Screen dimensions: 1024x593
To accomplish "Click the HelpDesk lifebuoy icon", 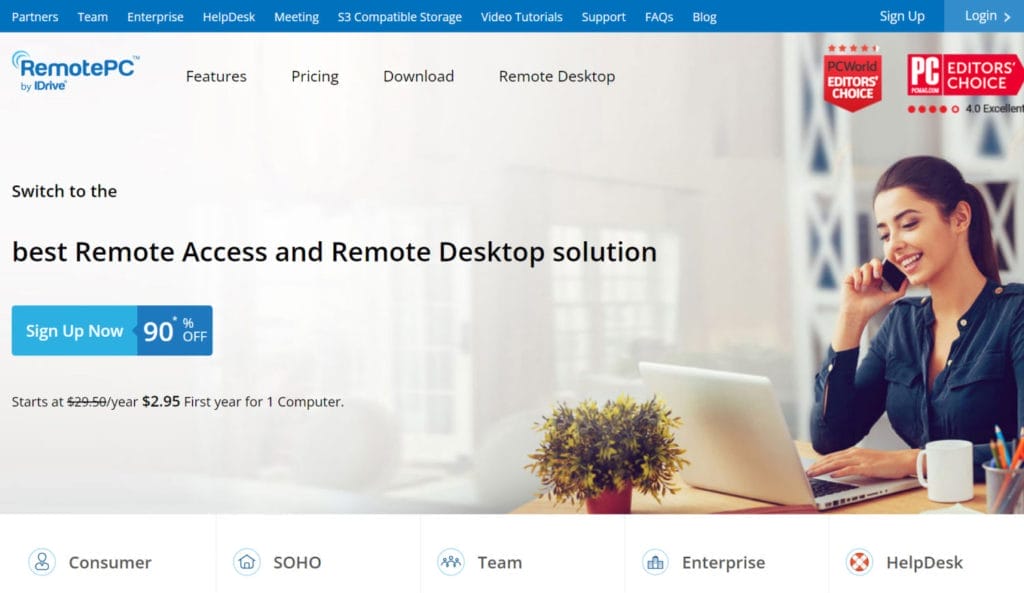I will (859, 562).
